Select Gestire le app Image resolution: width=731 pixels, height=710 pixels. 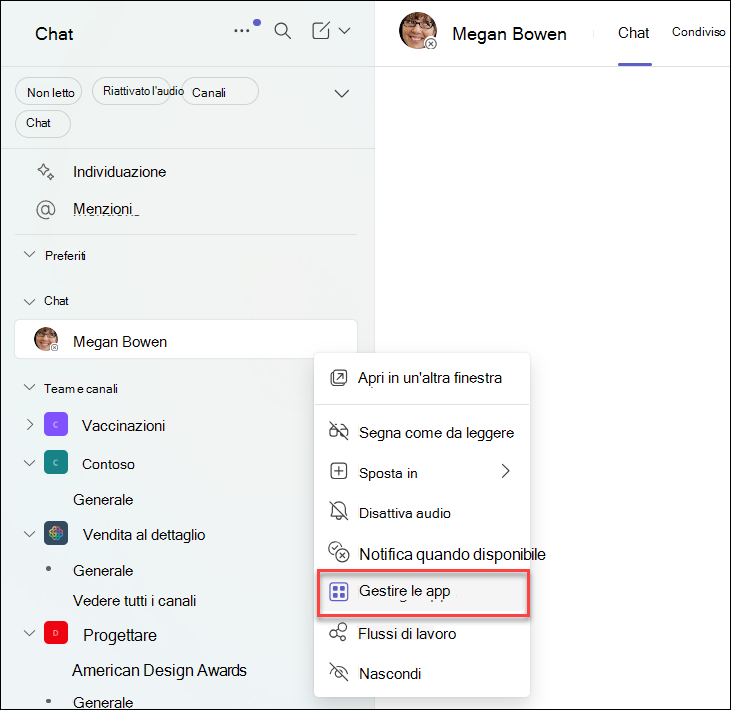pos(423,593)
